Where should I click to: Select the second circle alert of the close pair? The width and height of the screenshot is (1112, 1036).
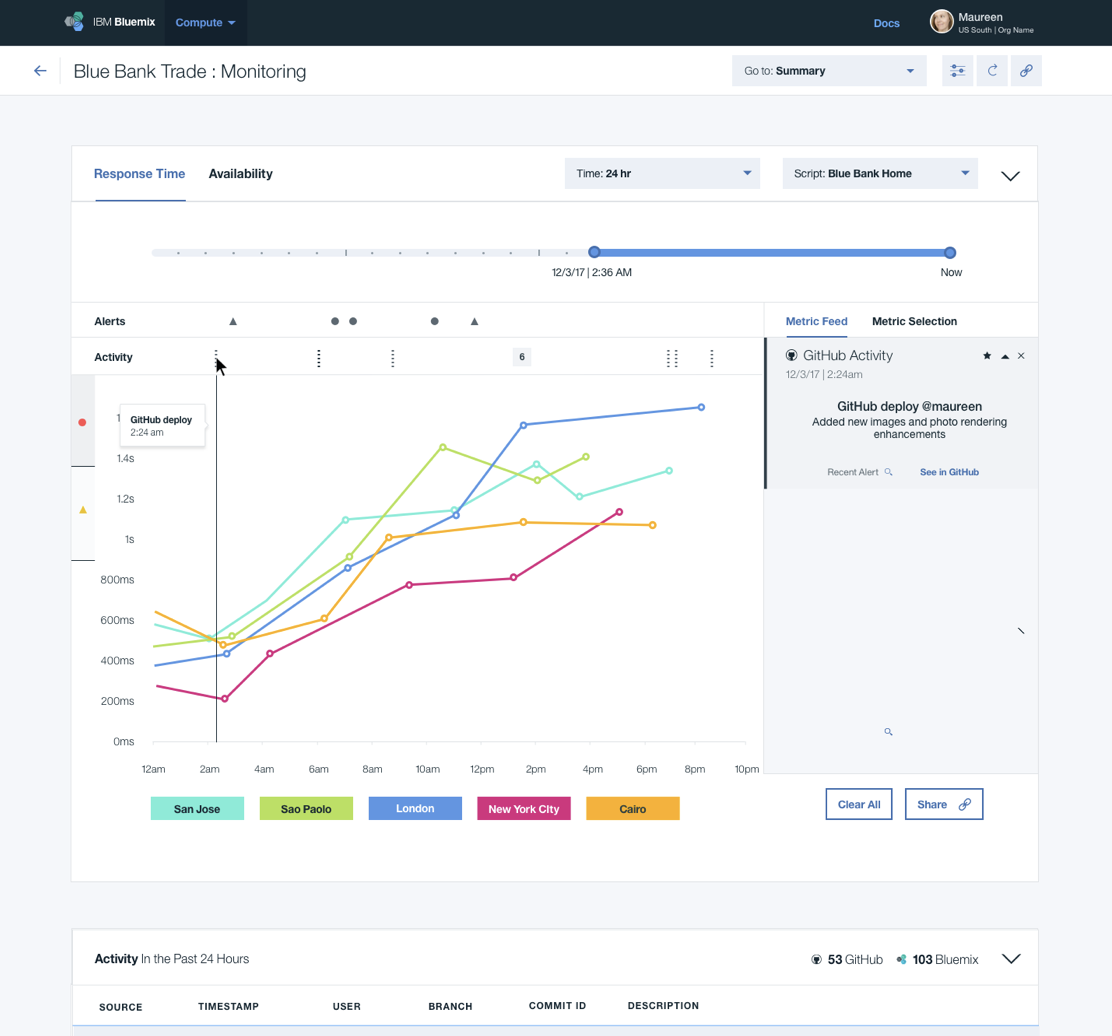pos(353,321)
